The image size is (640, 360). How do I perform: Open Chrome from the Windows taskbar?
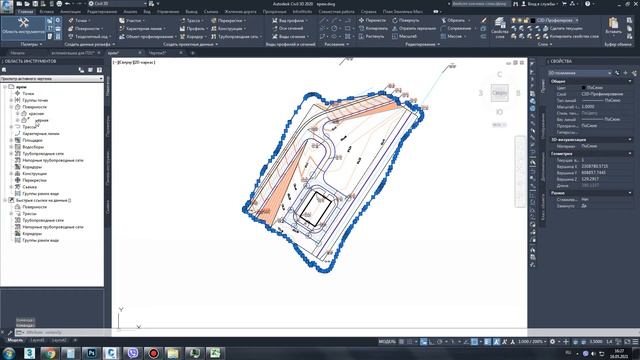click(50, 353)
